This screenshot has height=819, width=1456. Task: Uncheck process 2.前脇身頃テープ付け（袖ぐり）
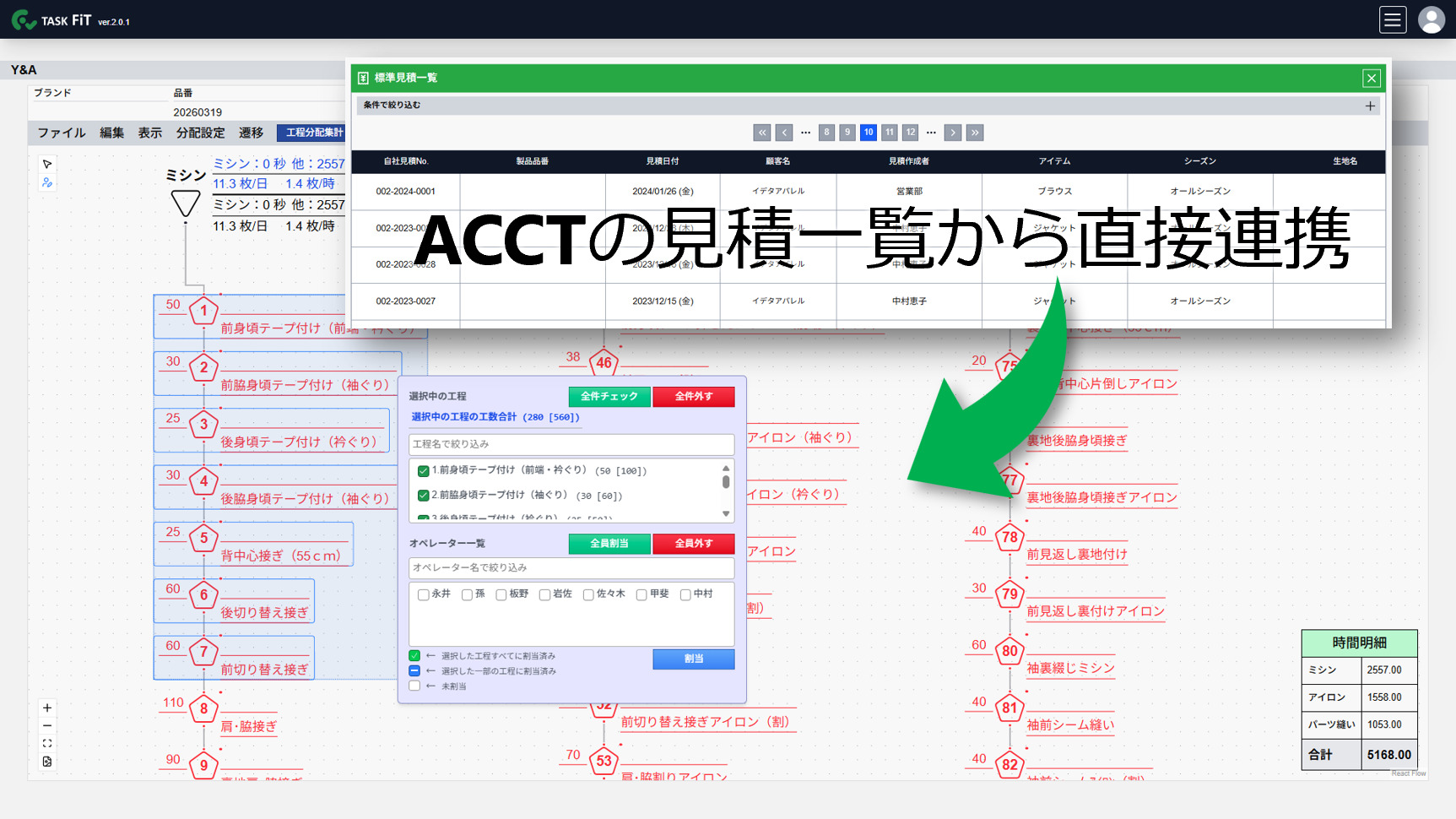click(x=424, y=496)
